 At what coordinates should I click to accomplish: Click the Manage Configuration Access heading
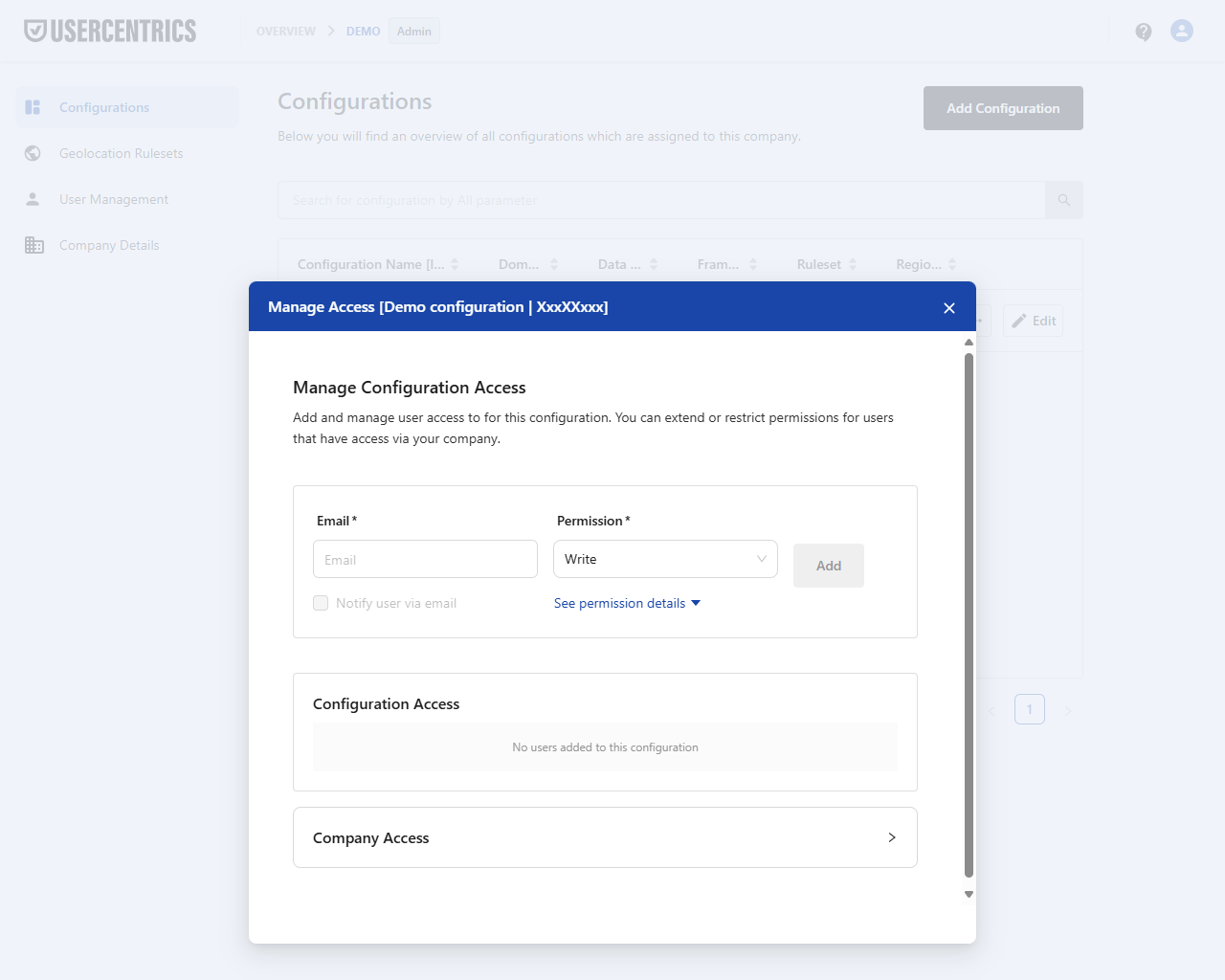click(410, 388)
